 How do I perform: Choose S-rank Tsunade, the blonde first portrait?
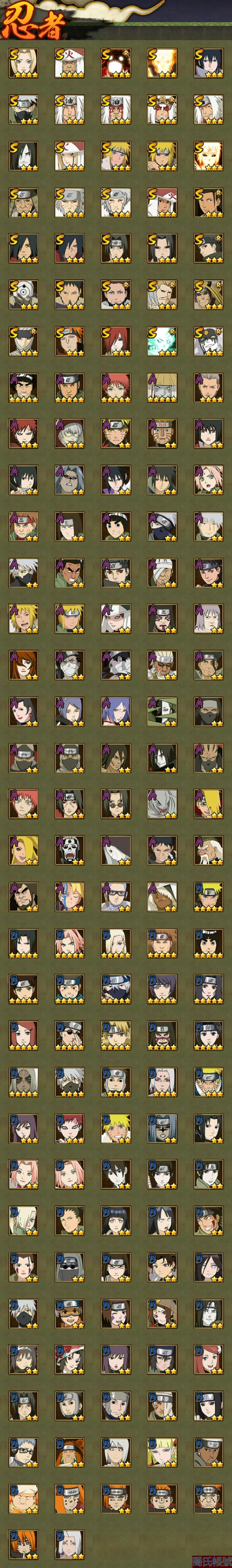23,63
